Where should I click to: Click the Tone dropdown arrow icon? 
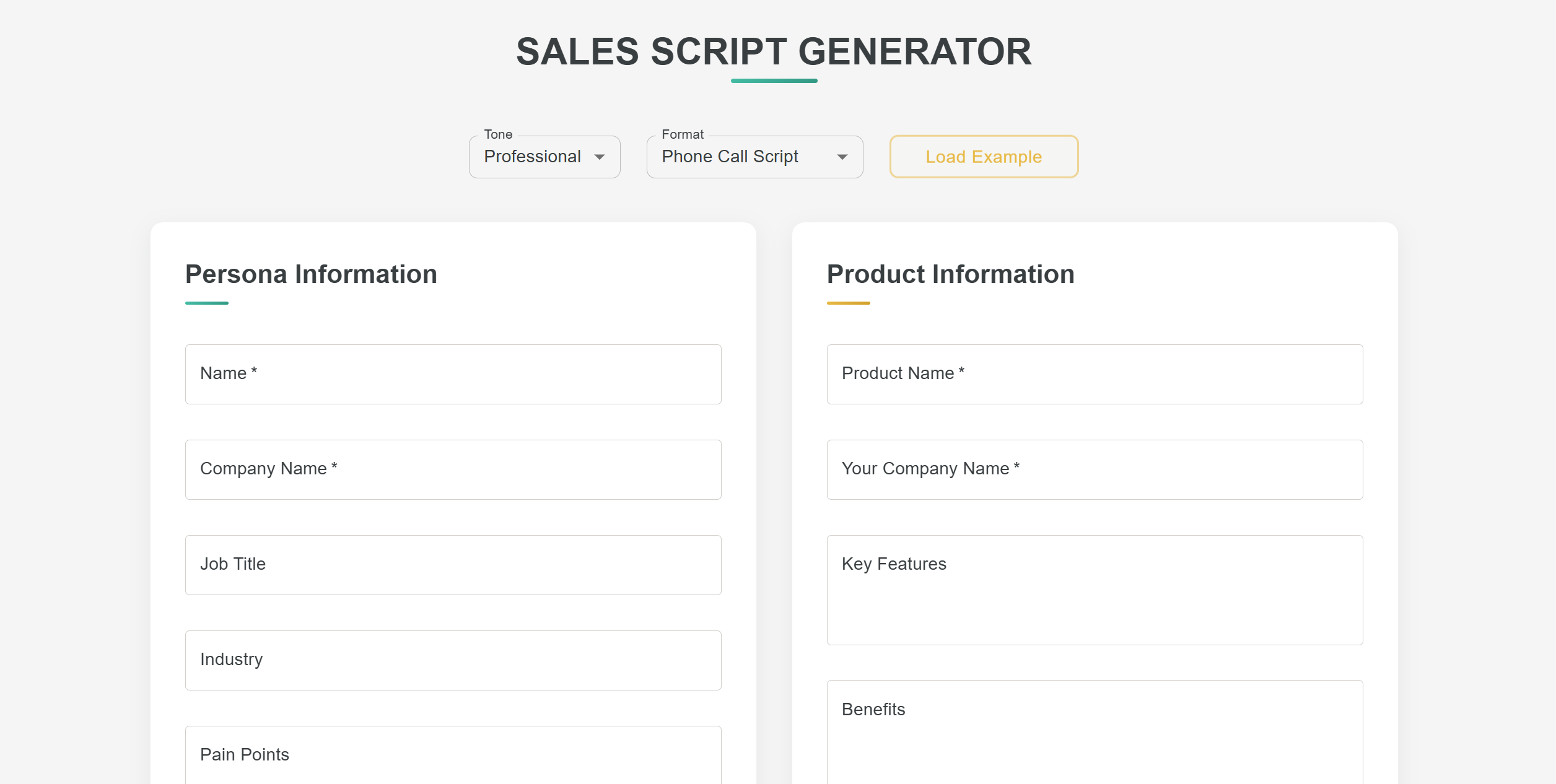point(599,157)
